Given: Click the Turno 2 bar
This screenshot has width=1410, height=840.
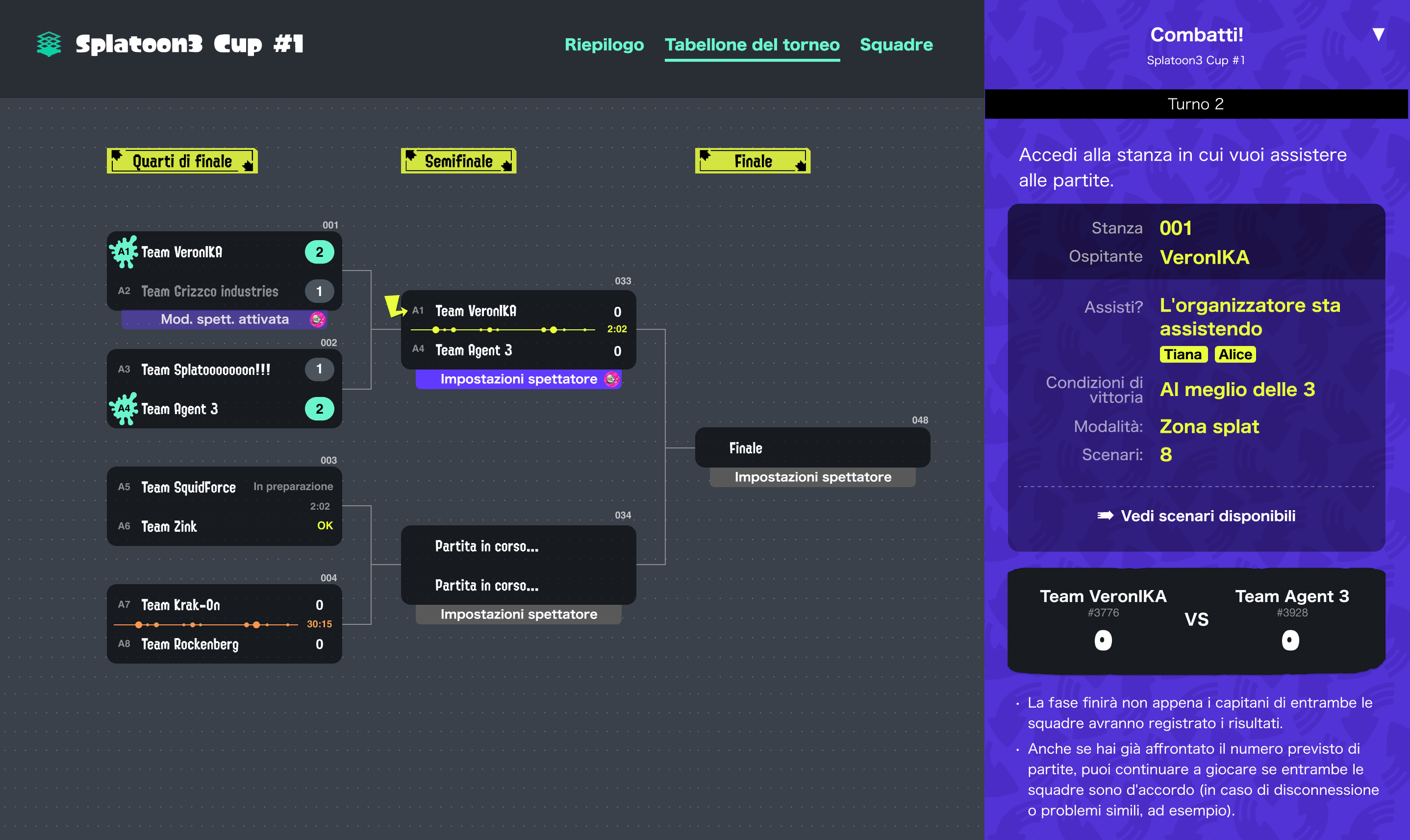Looking at the screenshot, I should coord(1196,104).
